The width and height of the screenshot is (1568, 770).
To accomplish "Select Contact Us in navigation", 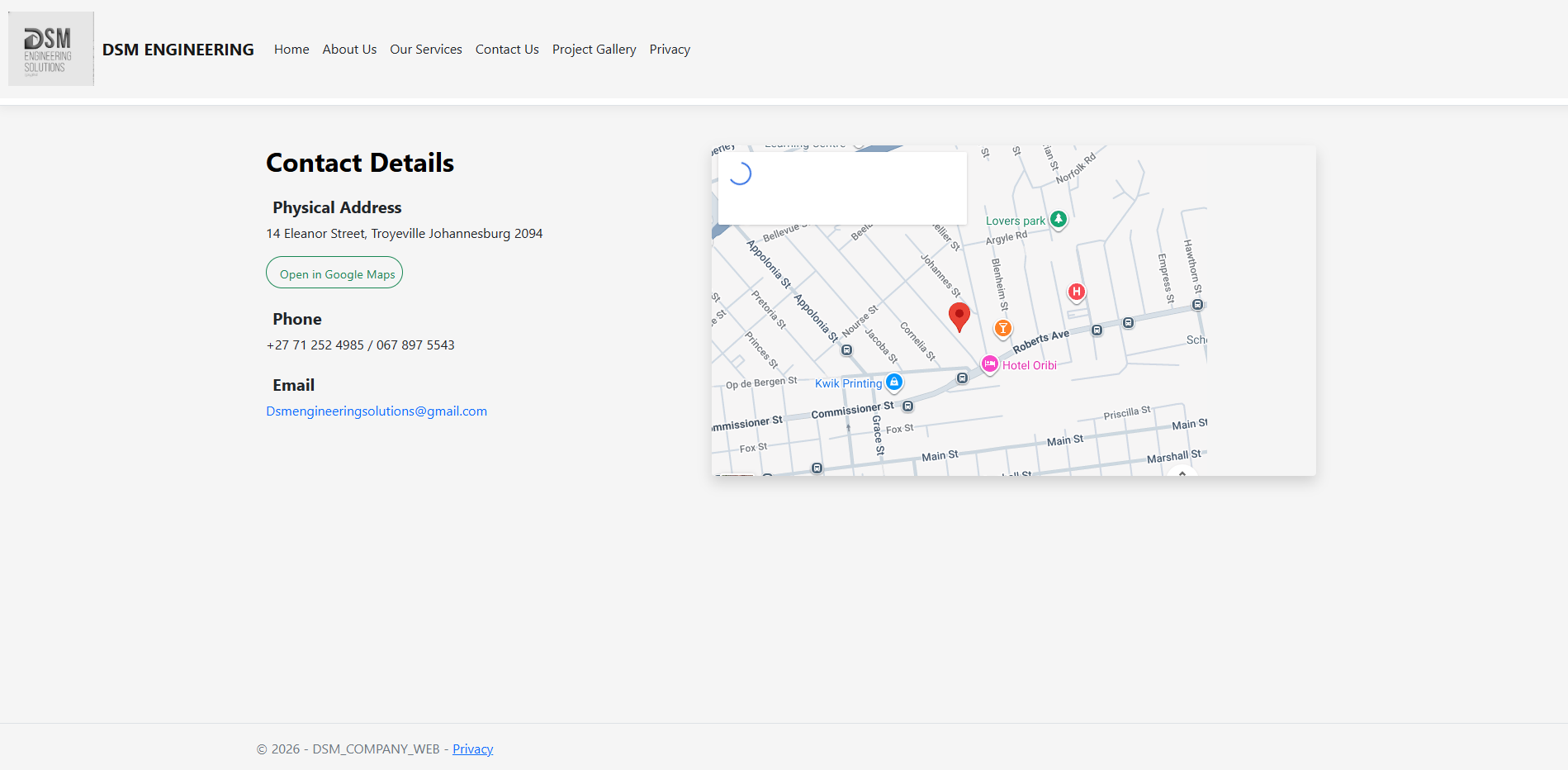I will pos(507,50).
